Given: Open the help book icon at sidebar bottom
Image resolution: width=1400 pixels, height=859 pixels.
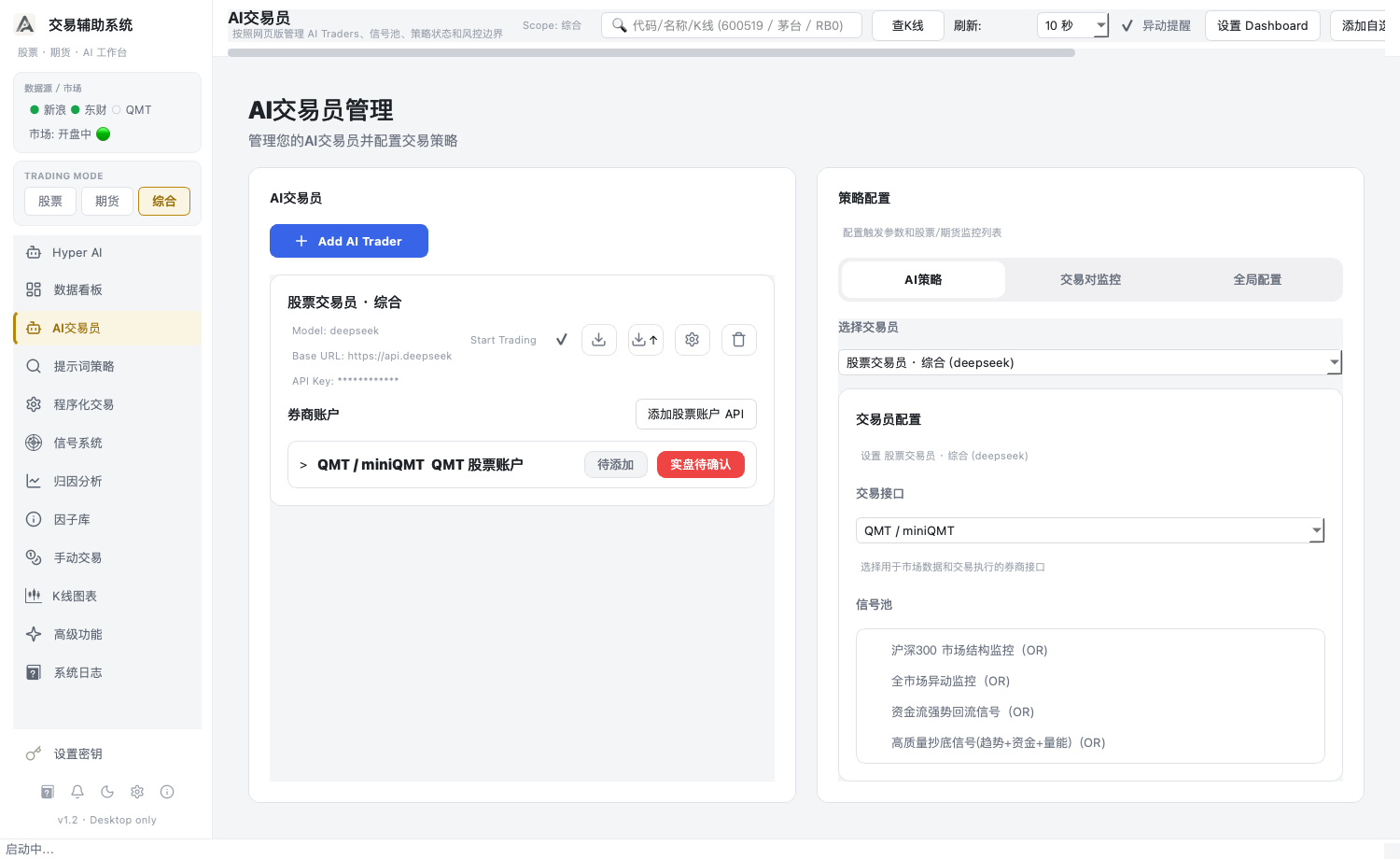Looking at the screenshot, I should pos(48,792).
